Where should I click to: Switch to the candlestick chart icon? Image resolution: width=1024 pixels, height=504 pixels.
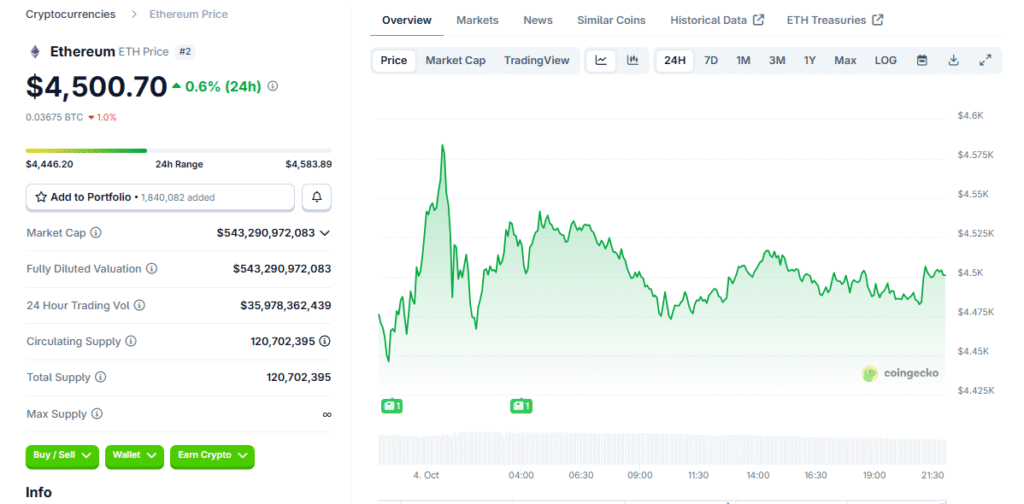(x=633, y=60)
